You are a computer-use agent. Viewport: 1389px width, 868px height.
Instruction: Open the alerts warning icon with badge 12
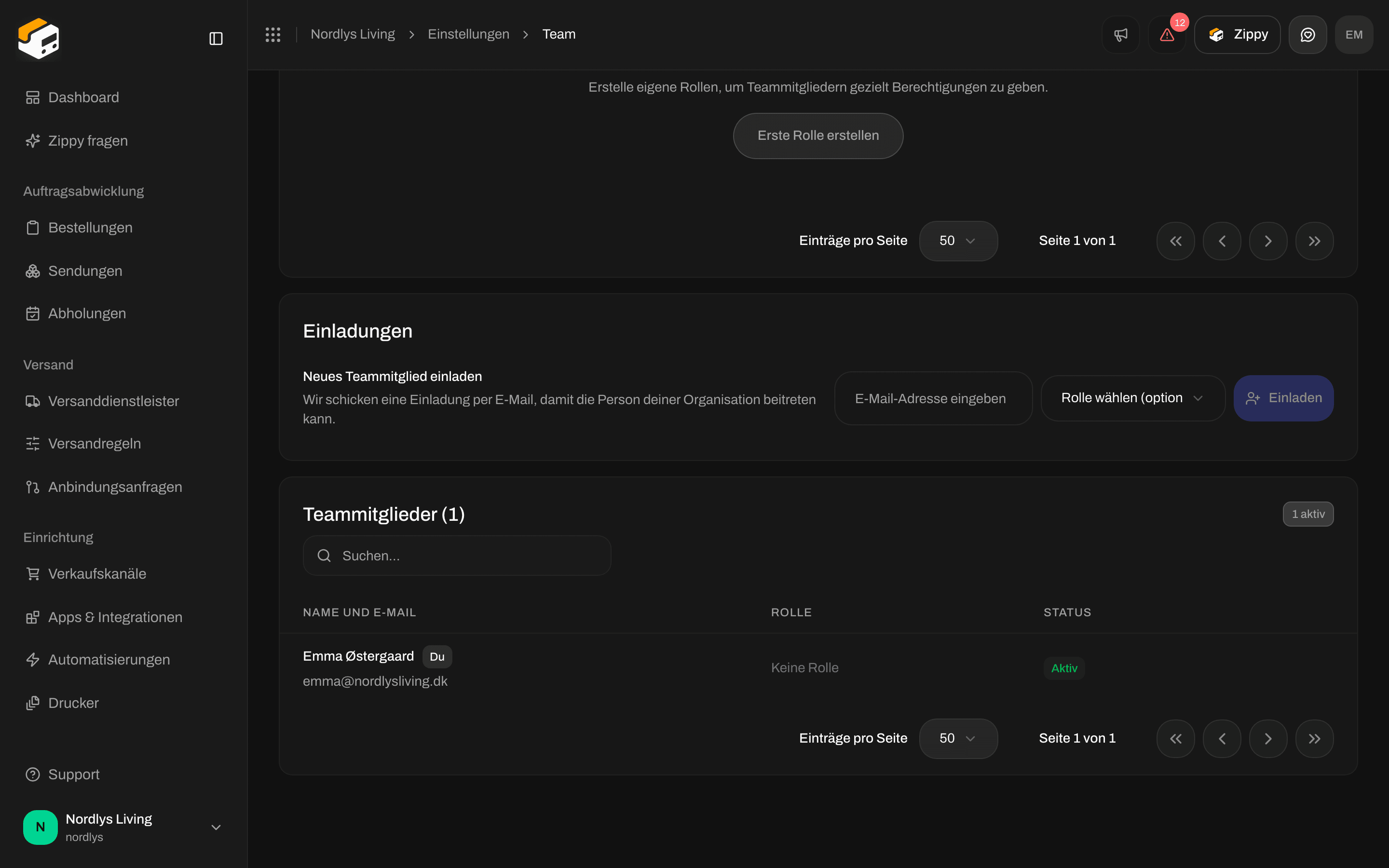pos(1167,34)
